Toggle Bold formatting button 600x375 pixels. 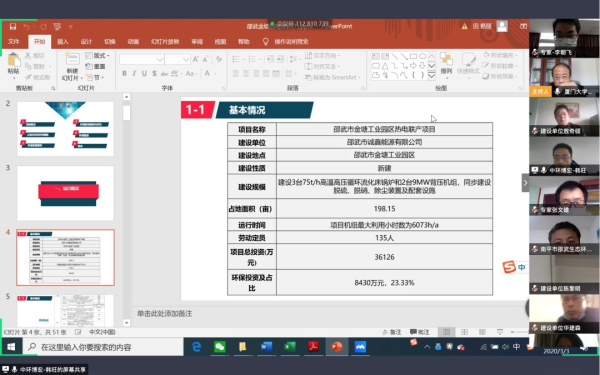coord(124,73)
